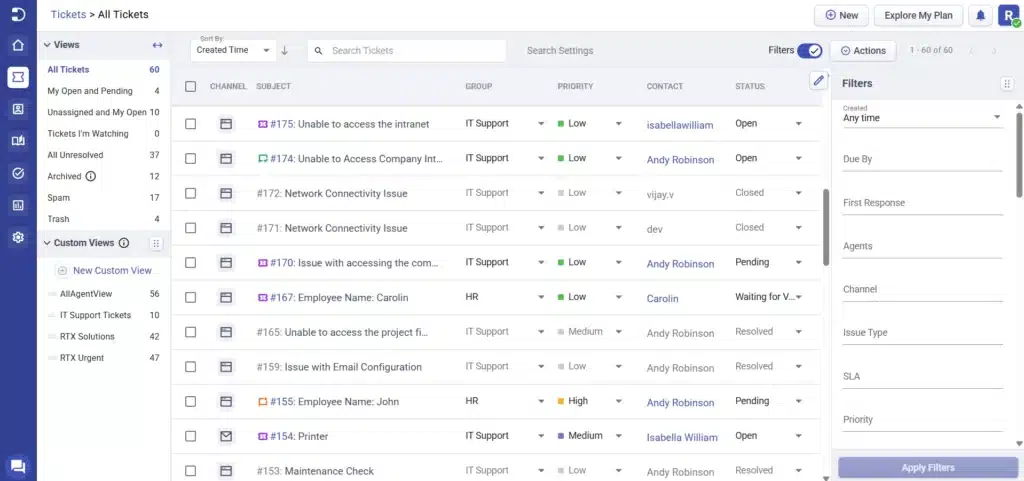Click the info icon beside Archived
Image resolution: width=1024 pixels, height=481 pixels.
[x=91, y=176]
